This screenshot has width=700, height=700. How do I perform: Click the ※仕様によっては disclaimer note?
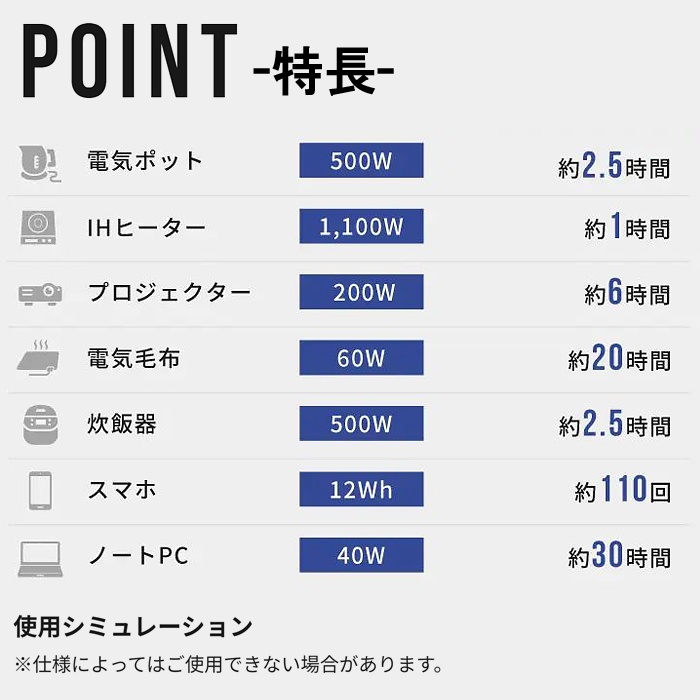click(228, 664)
